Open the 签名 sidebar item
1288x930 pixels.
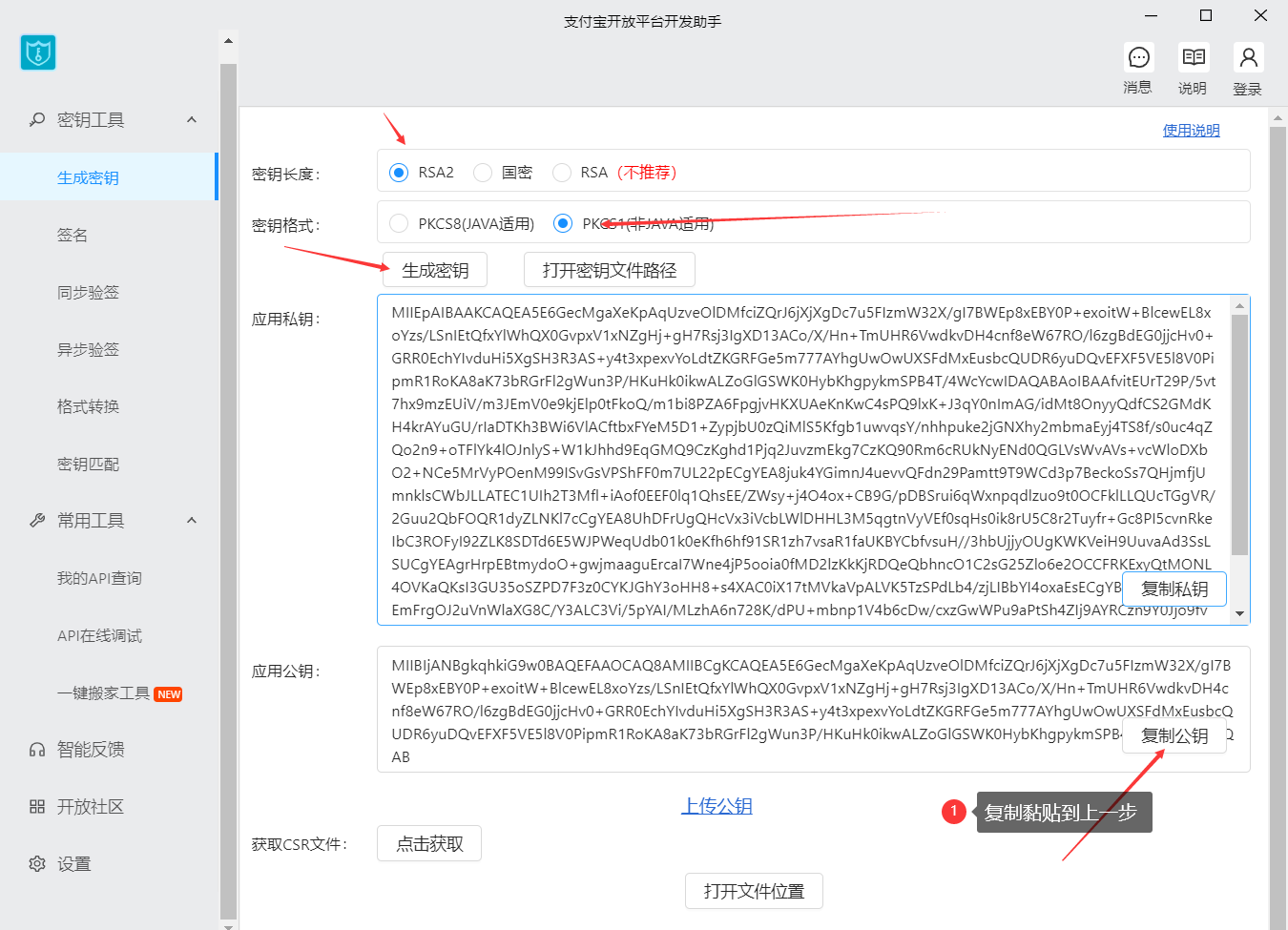(73, 235)
